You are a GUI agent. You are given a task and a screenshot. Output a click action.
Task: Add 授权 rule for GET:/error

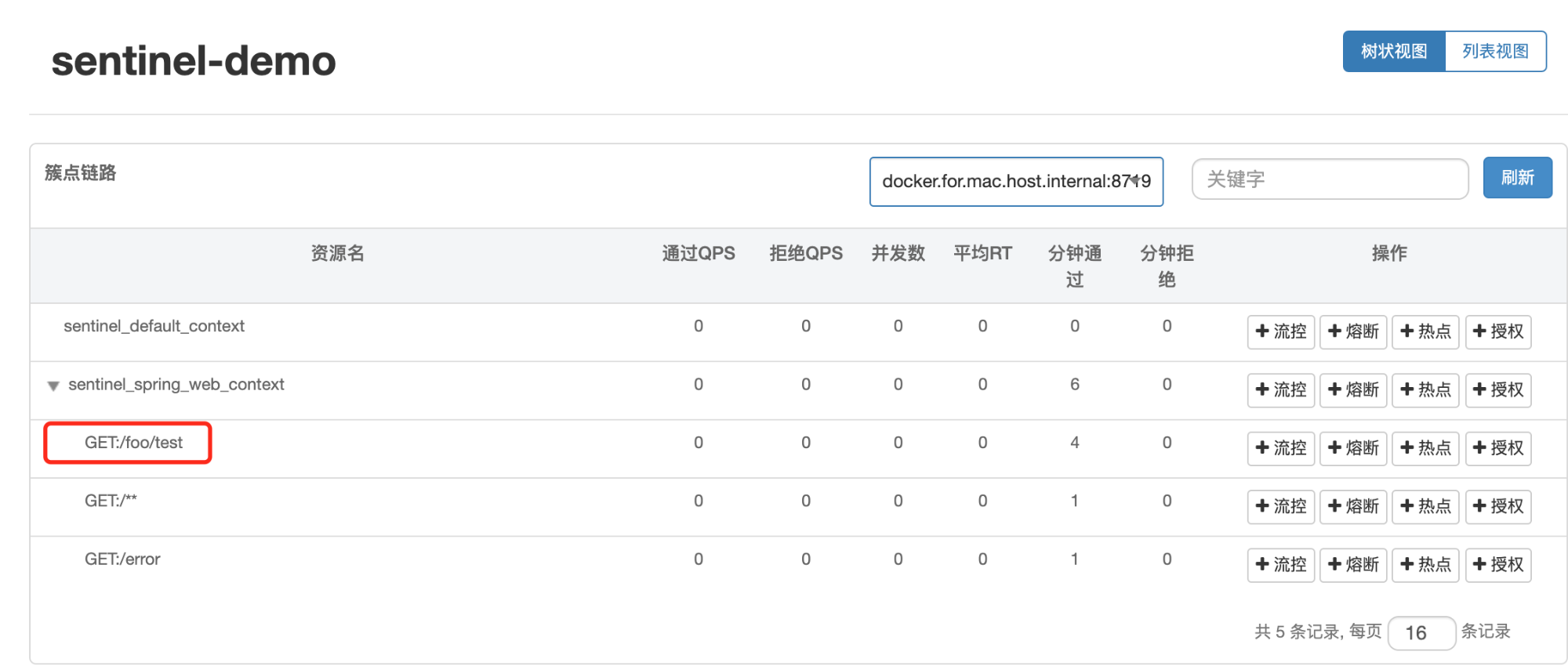(x=1498, y=565)
